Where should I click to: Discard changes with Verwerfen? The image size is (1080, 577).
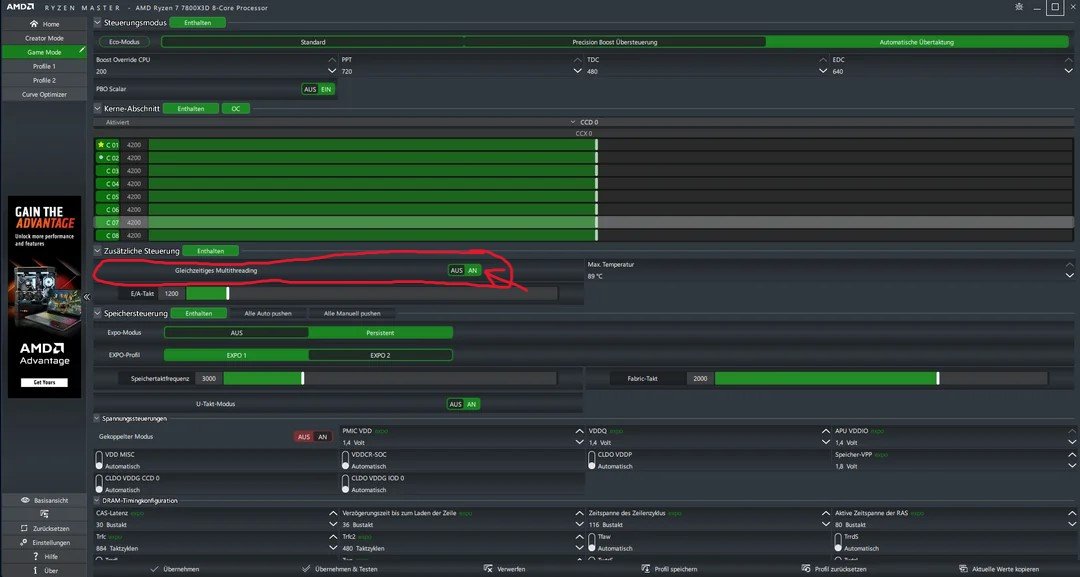(504, 569)
